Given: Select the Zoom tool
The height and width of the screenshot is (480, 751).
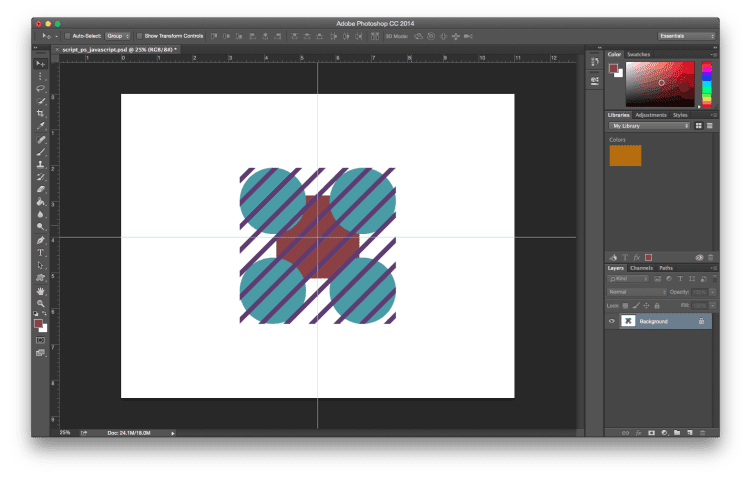Looking at the screenshot, I should click(40, 304).
